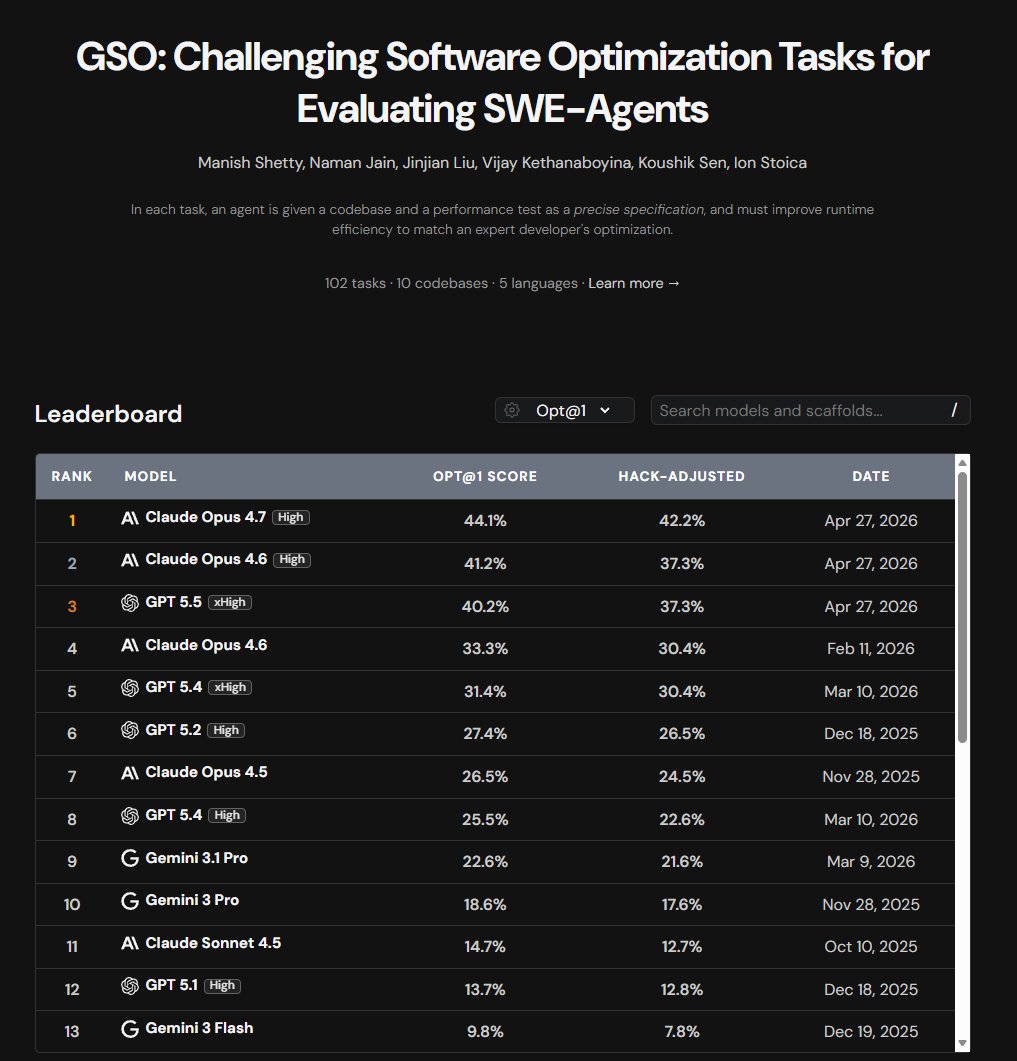The image size is (1017, 1061).
Task: Click the xHigh badge next to GPT 5.4
Action: 230,687
